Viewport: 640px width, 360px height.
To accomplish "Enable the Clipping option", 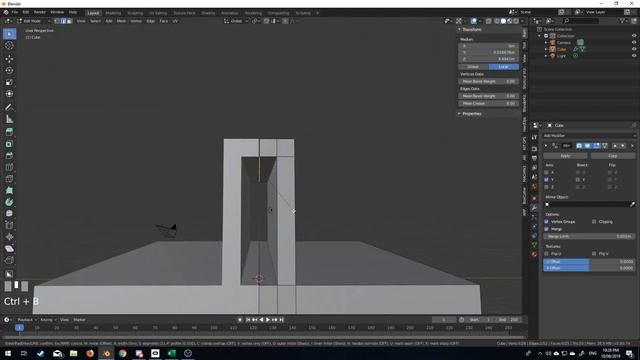I will [594, 222].
